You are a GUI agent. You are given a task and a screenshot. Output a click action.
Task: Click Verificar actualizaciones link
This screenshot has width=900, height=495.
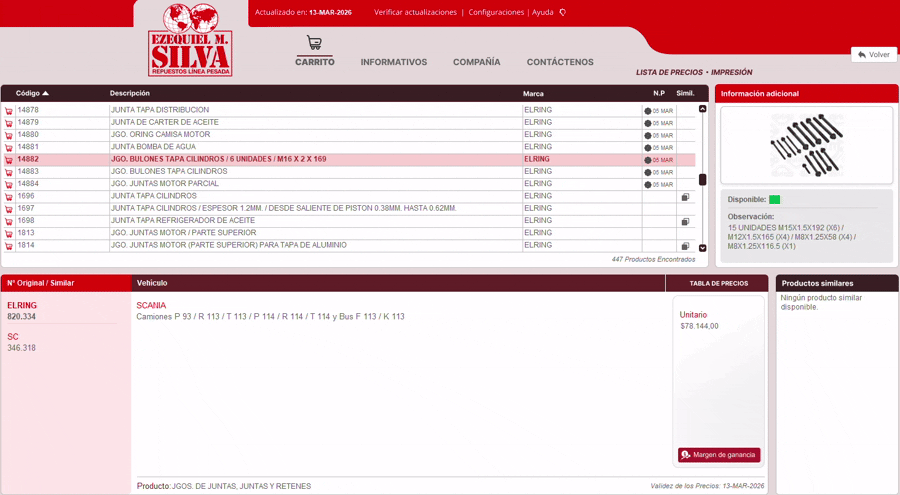click(415, 13)
